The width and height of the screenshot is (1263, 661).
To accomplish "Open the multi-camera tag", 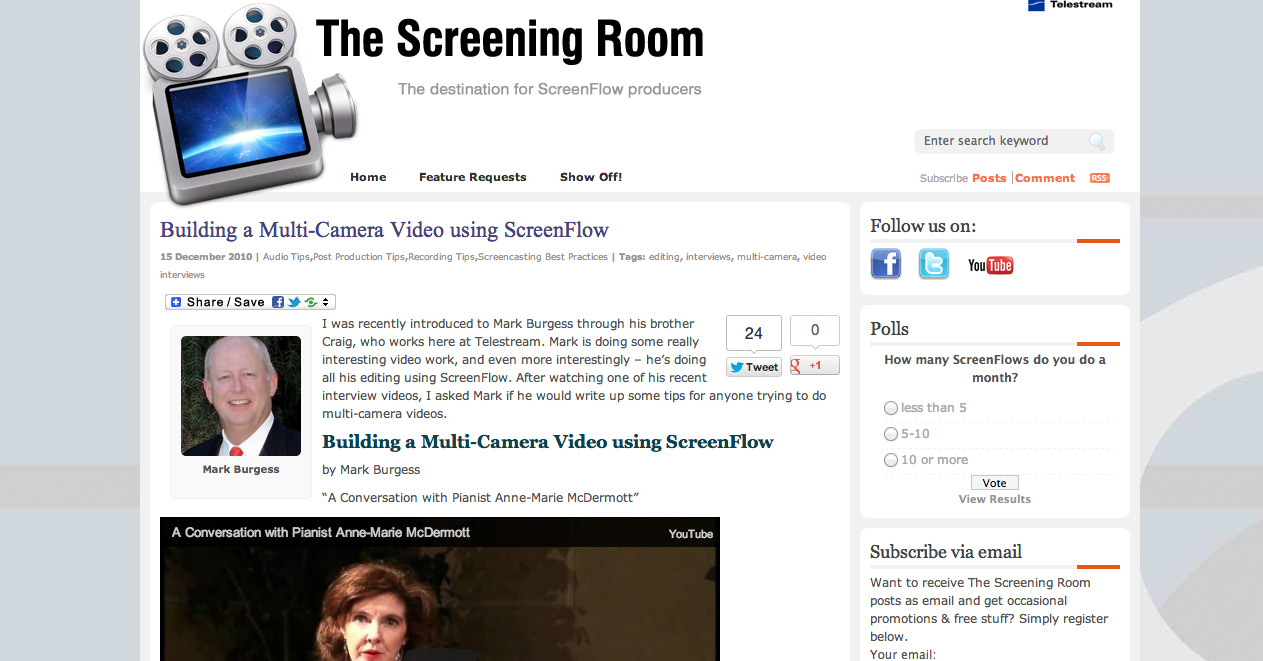I will pos(767,257).
